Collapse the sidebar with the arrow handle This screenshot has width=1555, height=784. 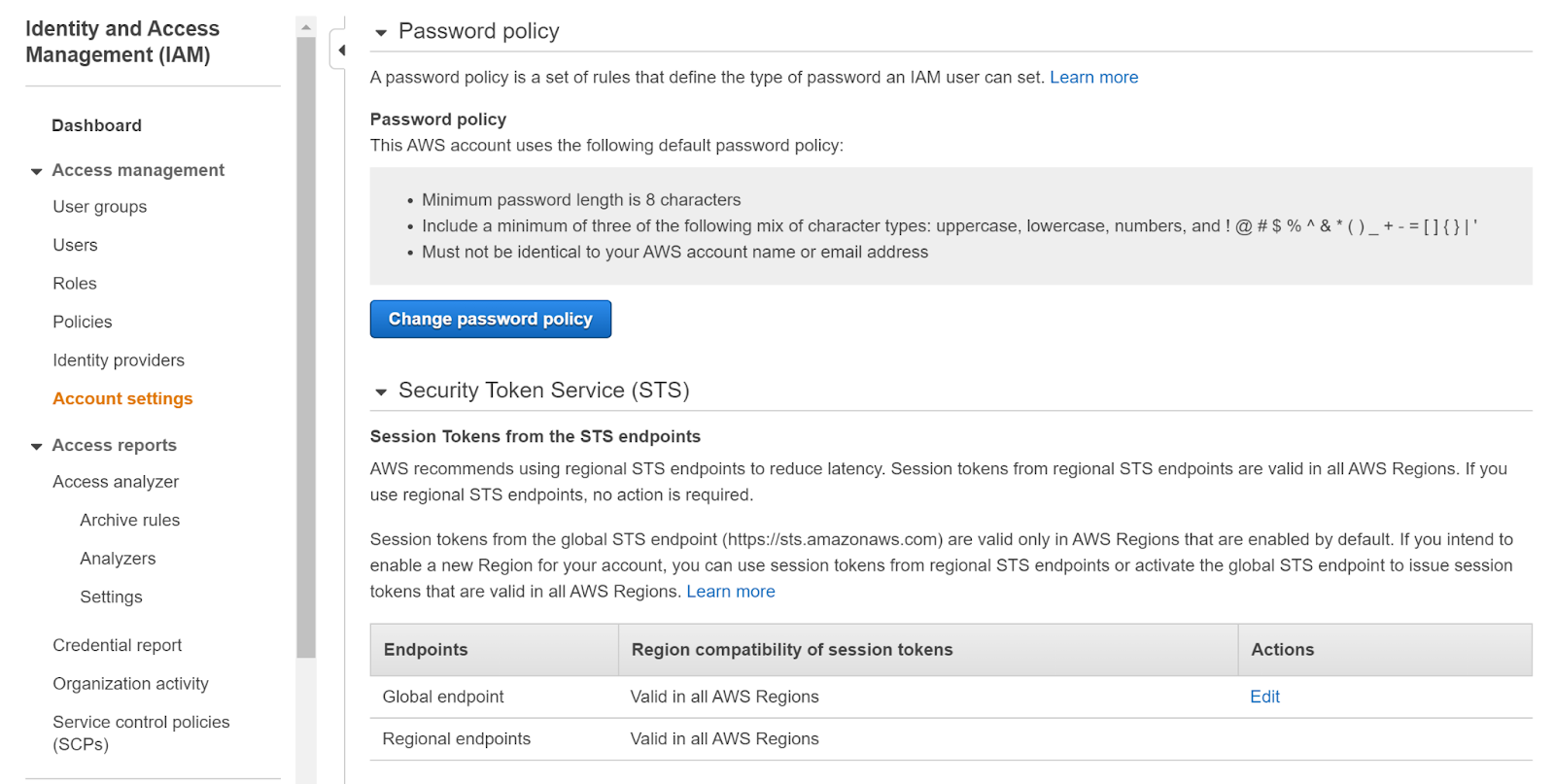click(x=341, y=51)
